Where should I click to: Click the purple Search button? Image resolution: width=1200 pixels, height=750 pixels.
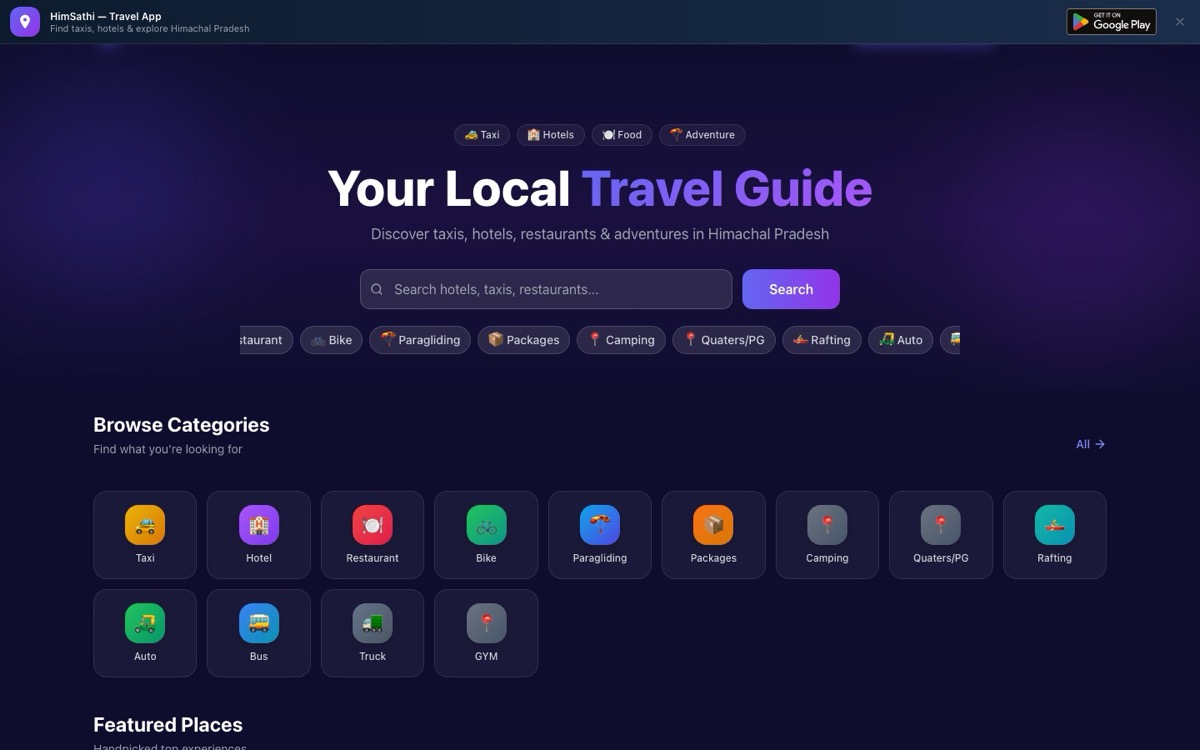click(791, 289)
